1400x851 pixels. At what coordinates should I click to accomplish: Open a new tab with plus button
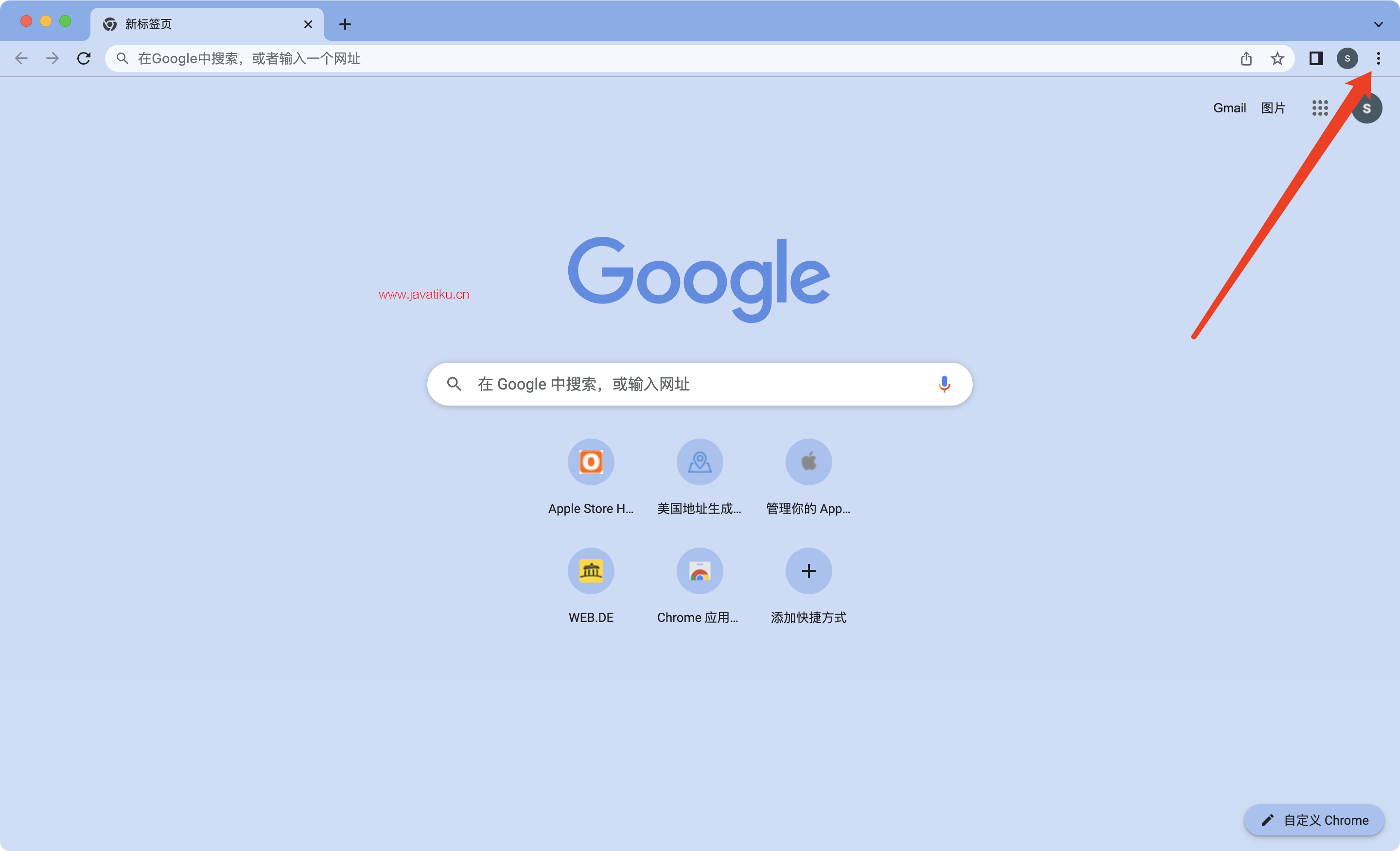pyautogui.click(x=345, y=24)
